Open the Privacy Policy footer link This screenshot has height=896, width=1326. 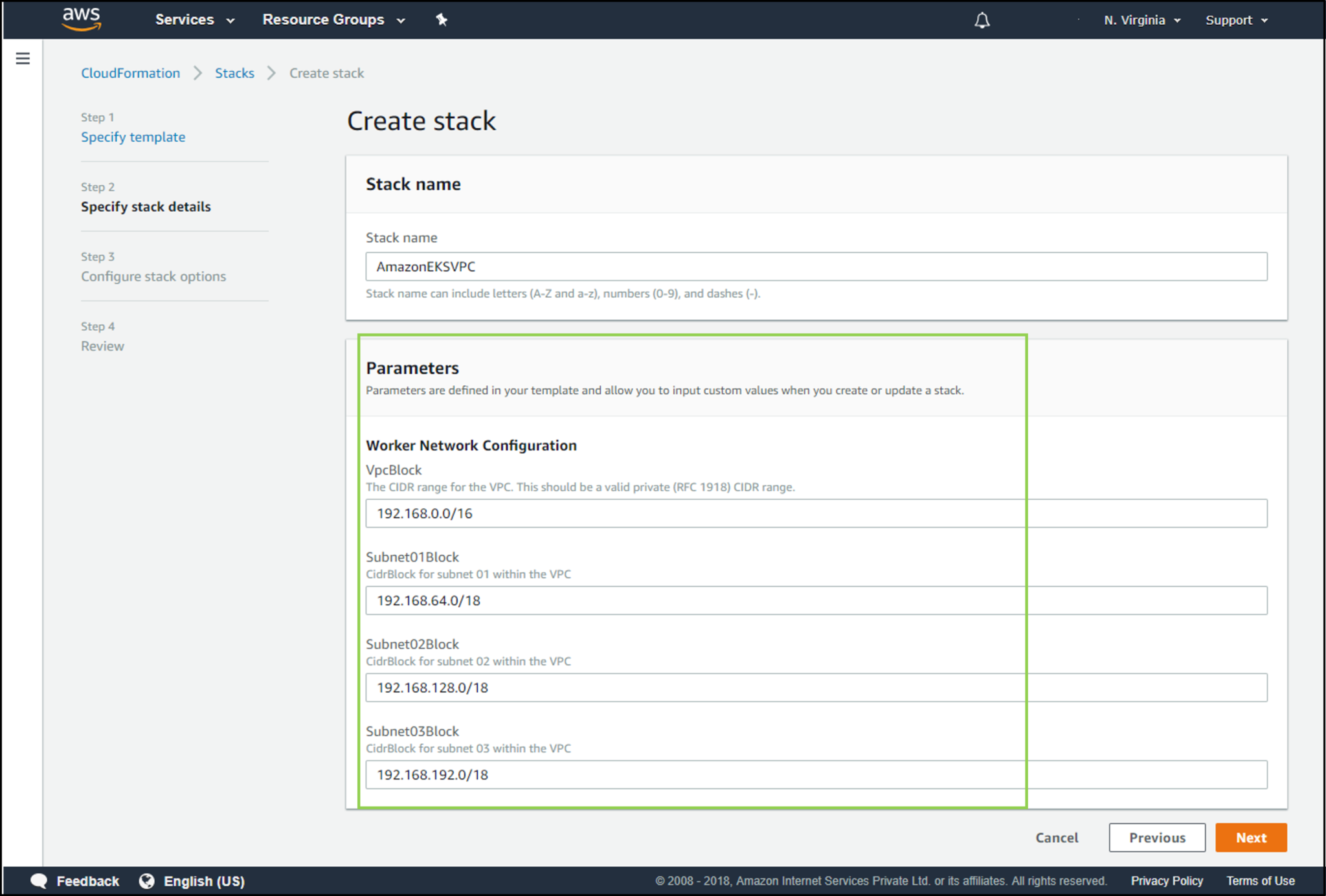click(x=1167, y=880)
